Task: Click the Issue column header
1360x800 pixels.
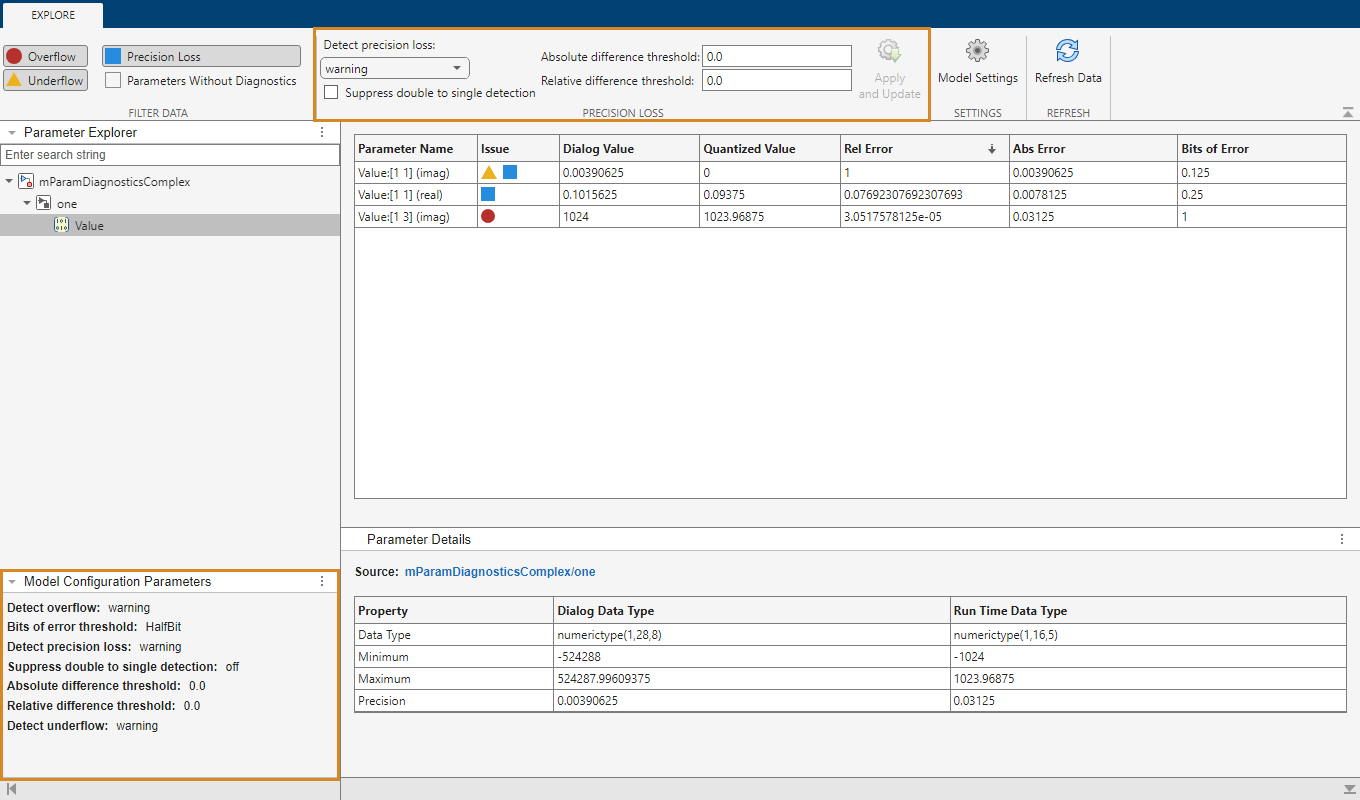Action: (x=518, y=149)
